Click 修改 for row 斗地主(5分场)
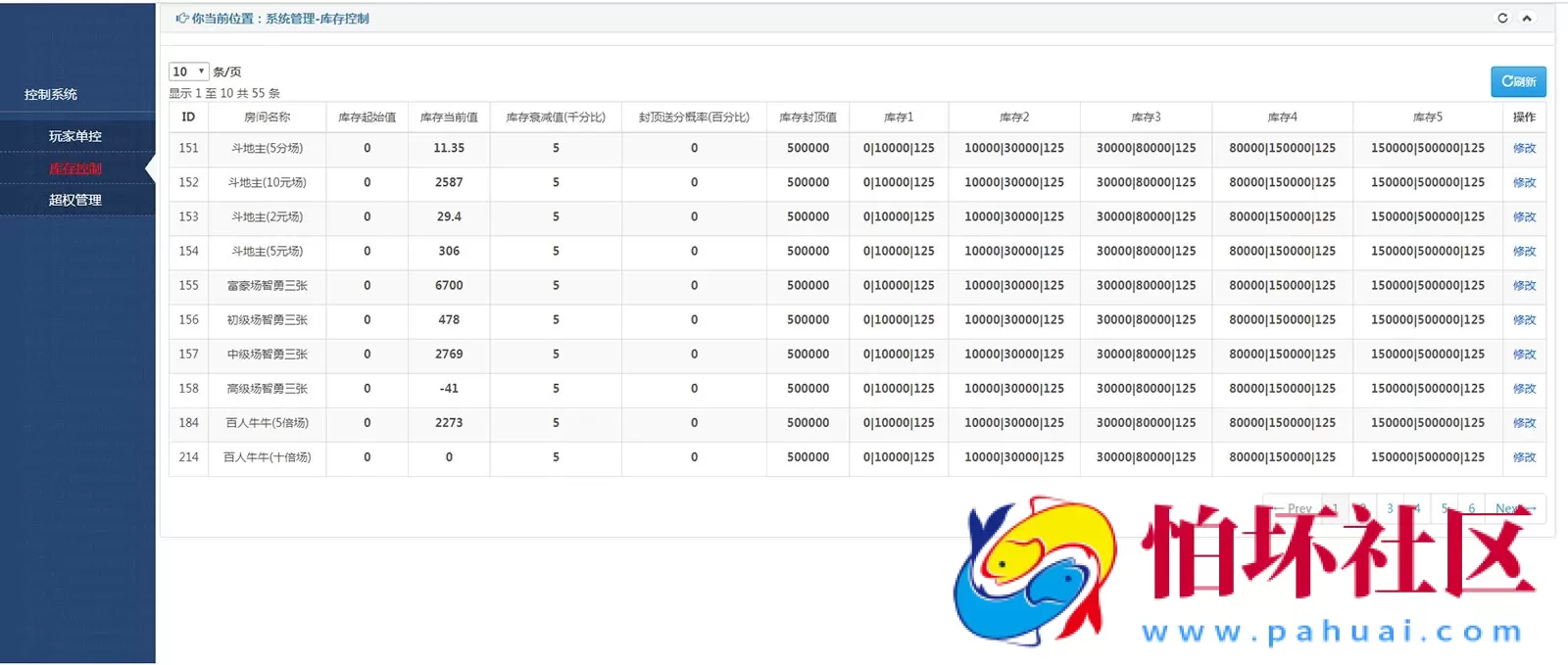The width and height of the screenshot is (1568, 665). point(1524,148)
